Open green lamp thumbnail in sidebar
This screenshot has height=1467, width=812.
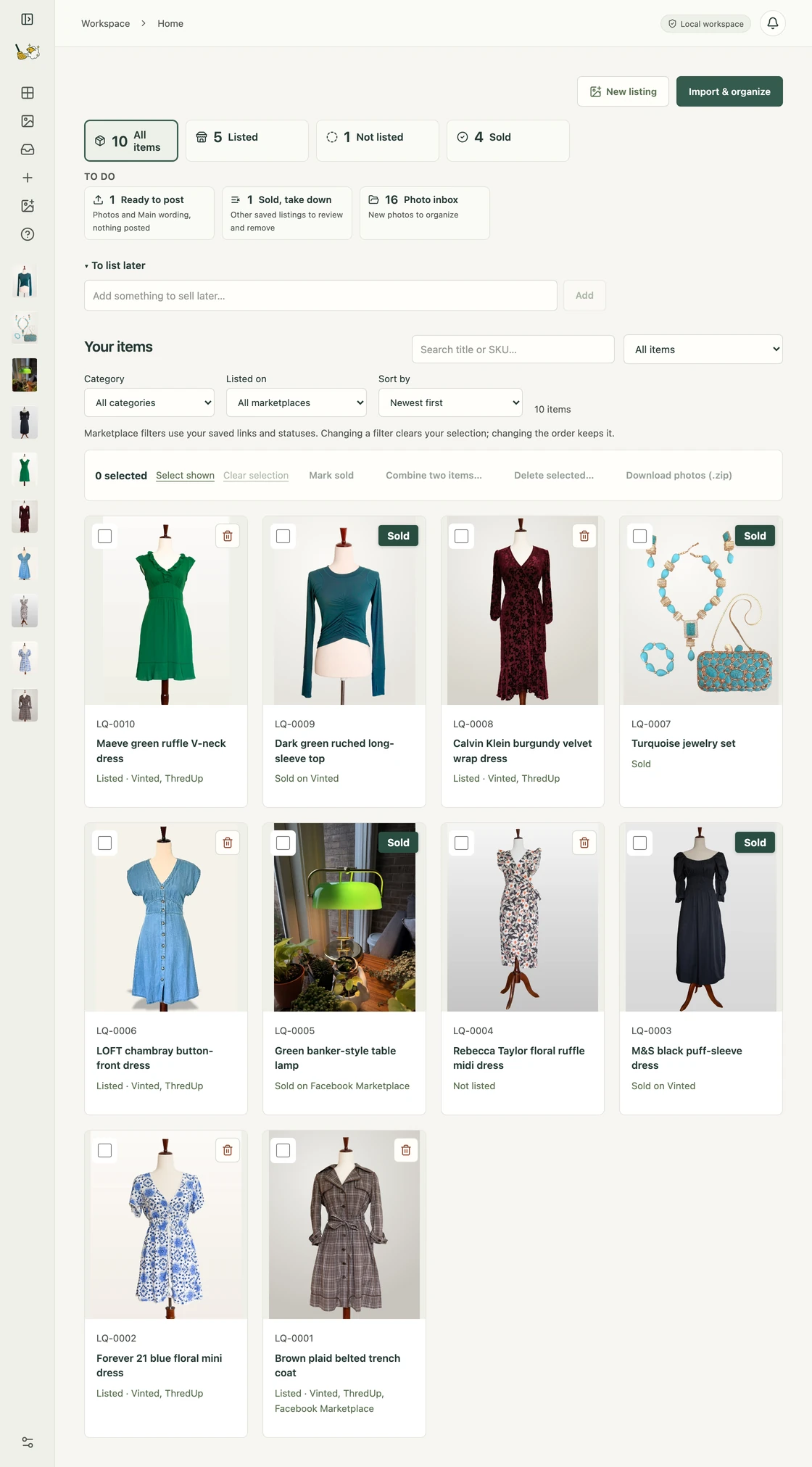tap(25, 375)
